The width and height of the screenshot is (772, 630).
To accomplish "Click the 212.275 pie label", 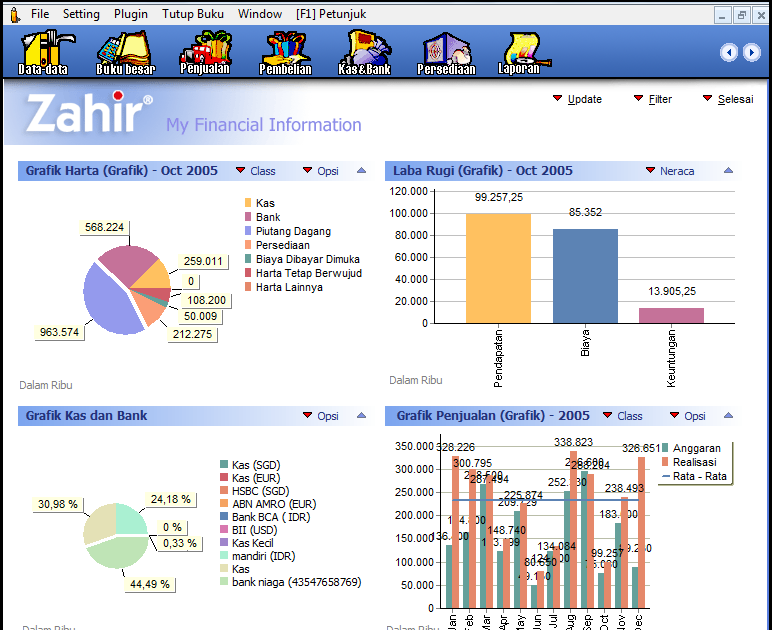I will click(x=192, y=334).
